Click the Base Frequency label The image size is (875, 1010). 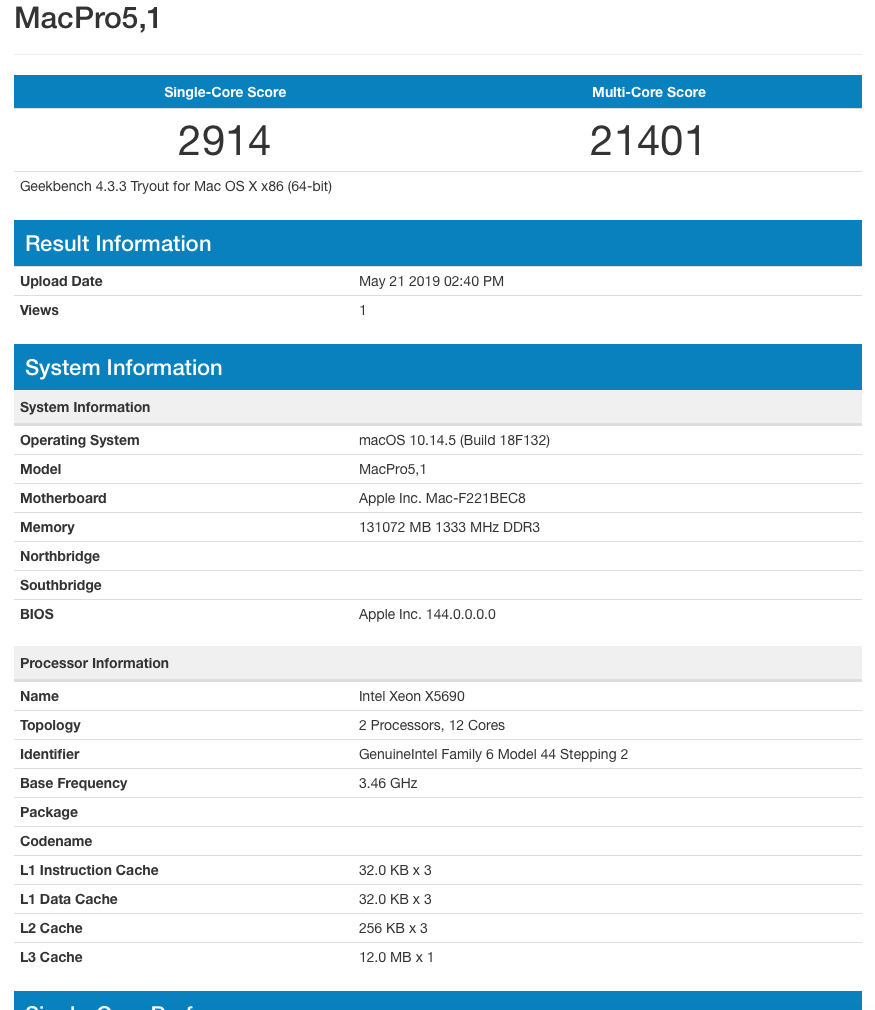(73, 783)
